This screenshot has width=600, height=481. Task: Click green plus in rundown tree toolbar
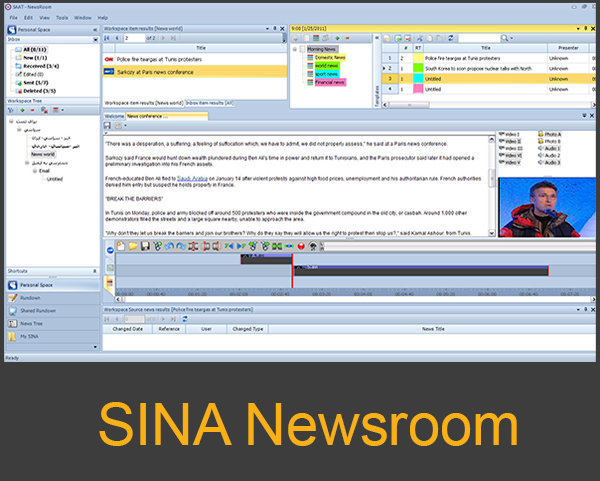pyautogui.click(x=337, y=38)
